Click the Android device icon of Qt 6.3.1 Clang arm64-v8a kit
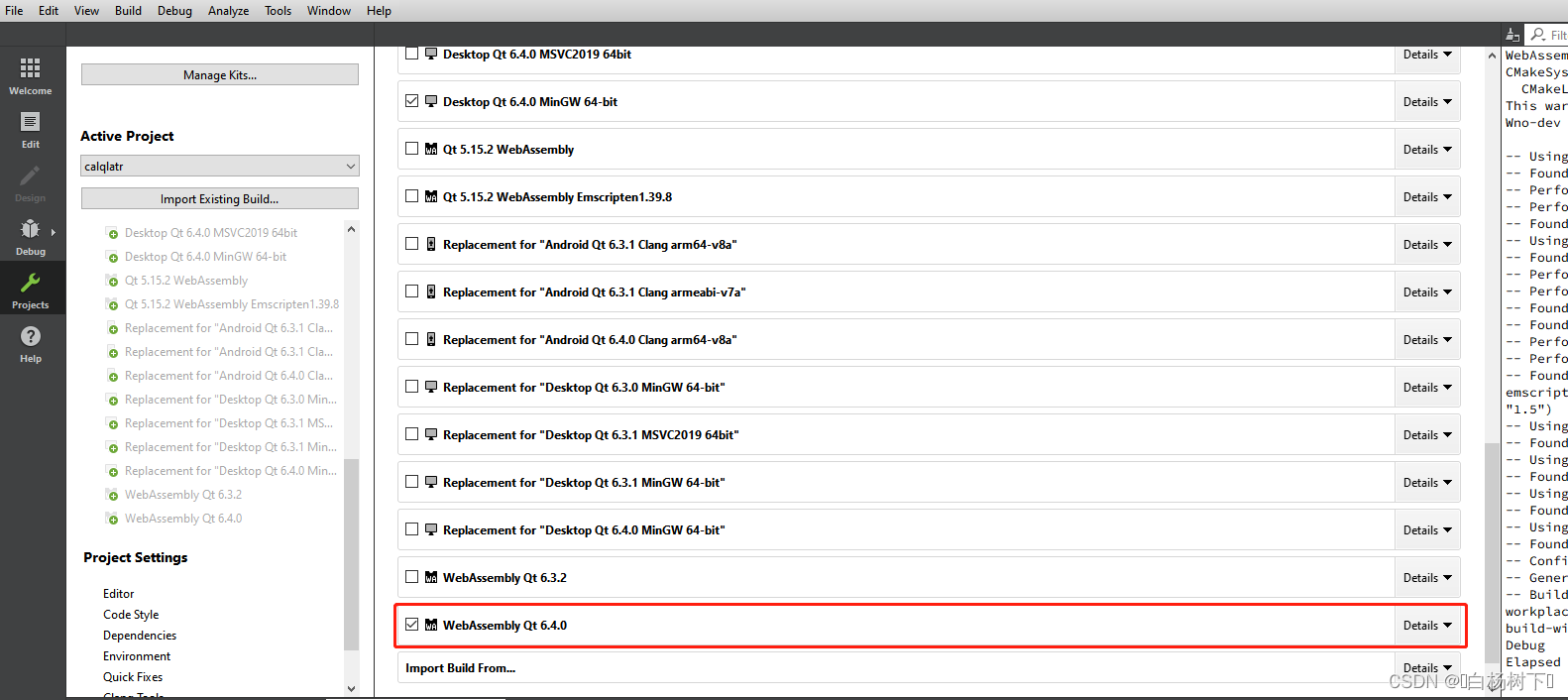The height and width of the screenshot is (700, 1568). 431,244
